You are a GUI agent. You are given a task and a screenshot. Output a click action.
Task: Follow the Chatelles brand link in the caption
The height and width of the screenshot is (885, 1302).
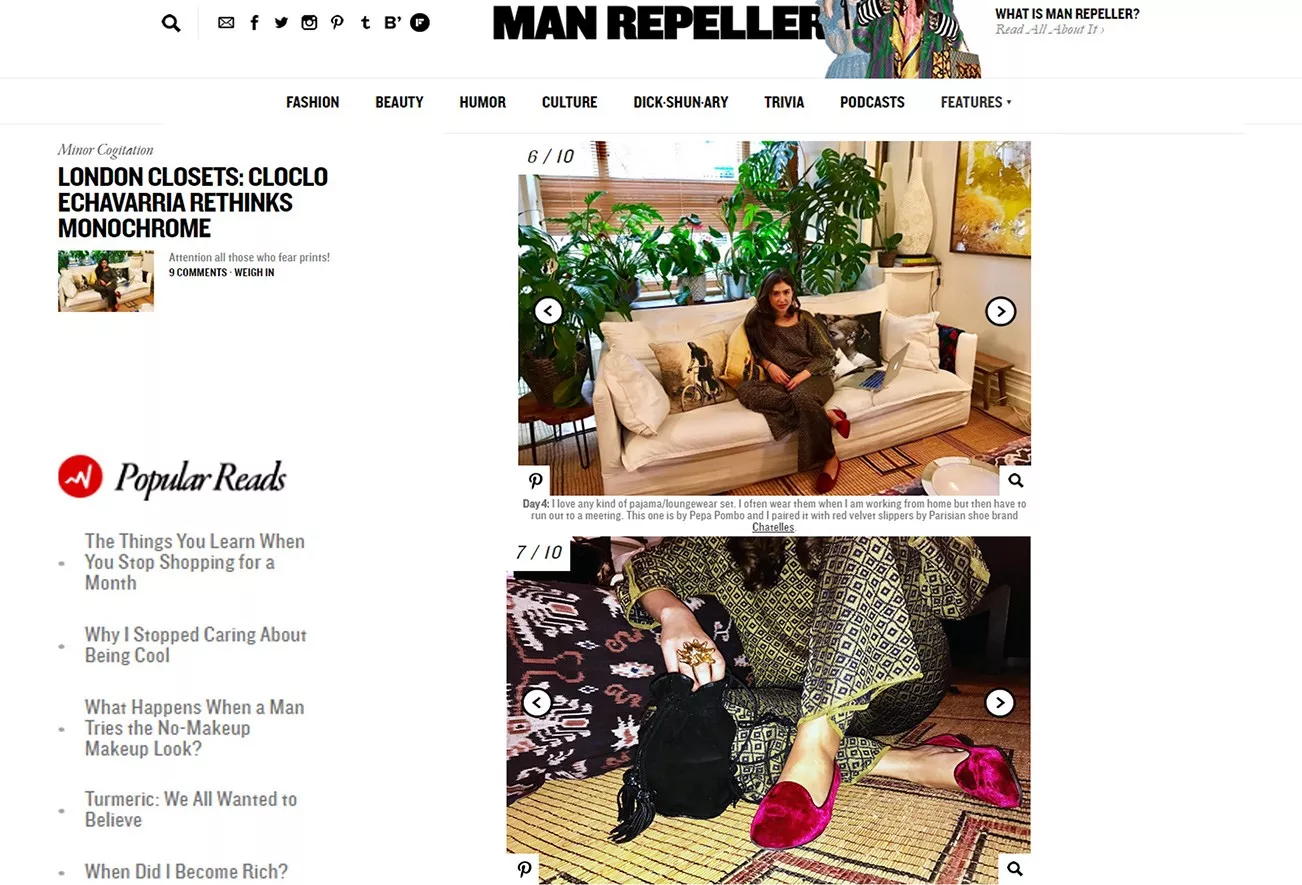tap(773, 527)
